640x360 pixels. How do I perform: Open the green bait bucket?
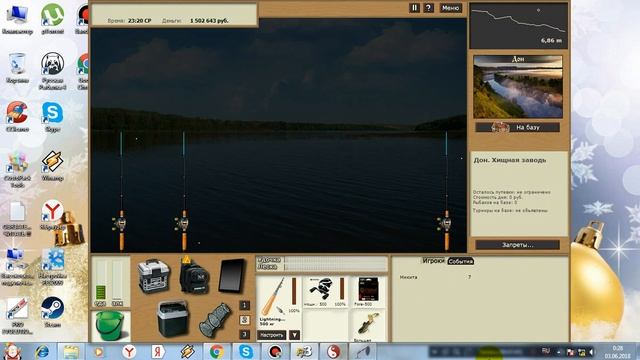110,326
